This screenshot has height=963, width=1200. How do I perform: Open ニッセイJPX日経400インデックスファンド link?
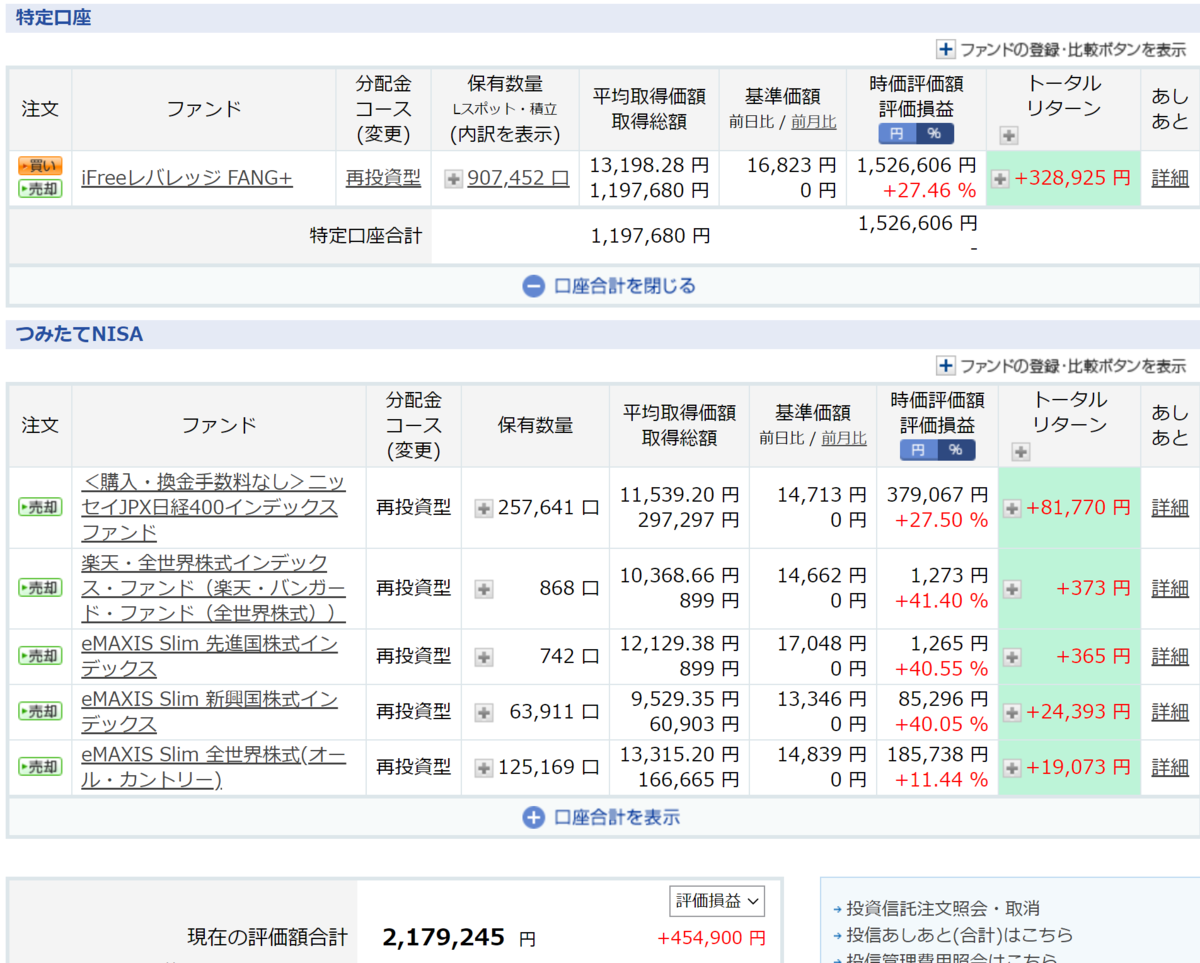[x=213, y=507]
